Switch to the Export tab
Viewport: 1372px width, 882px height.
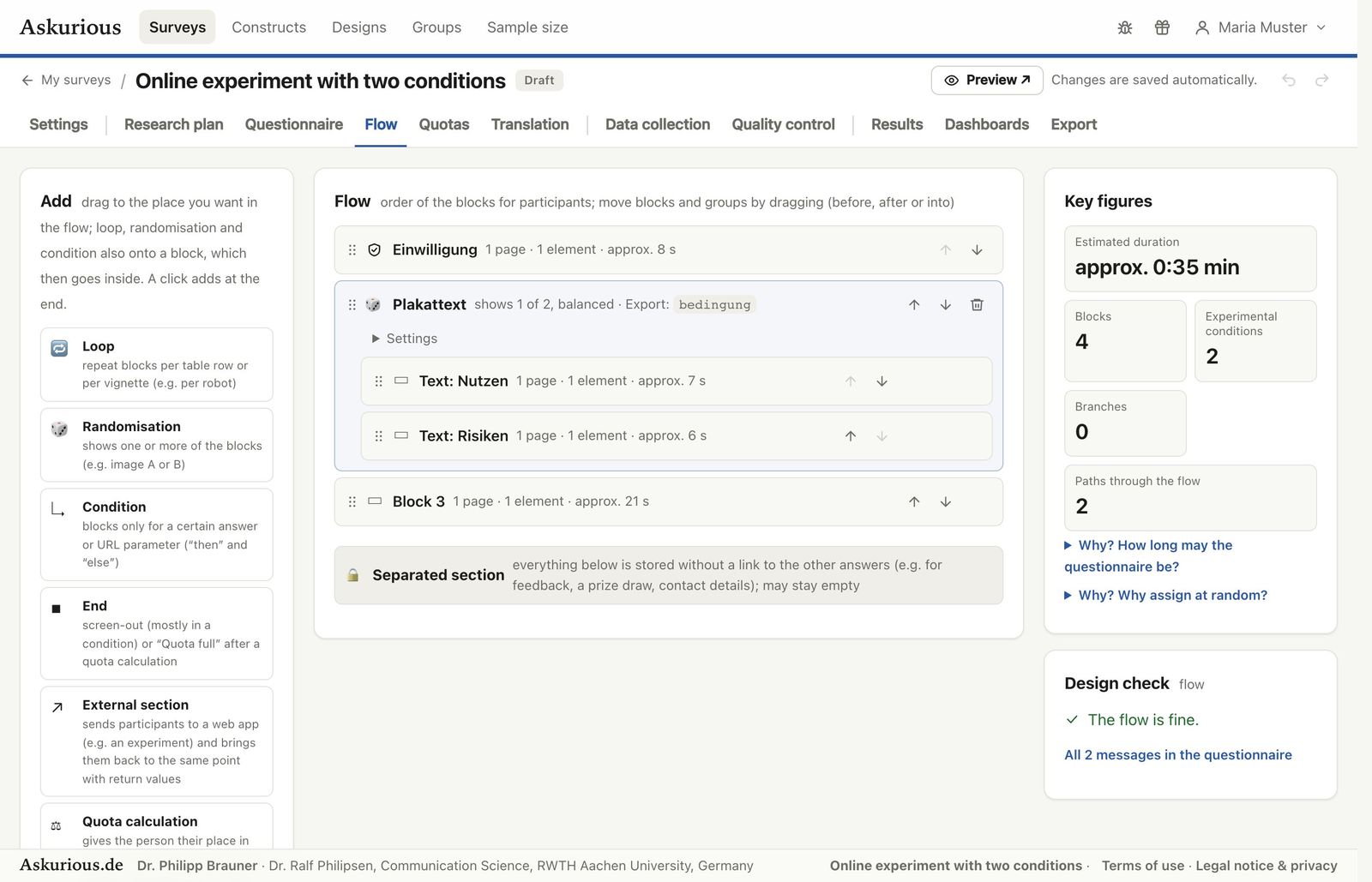1074,124
